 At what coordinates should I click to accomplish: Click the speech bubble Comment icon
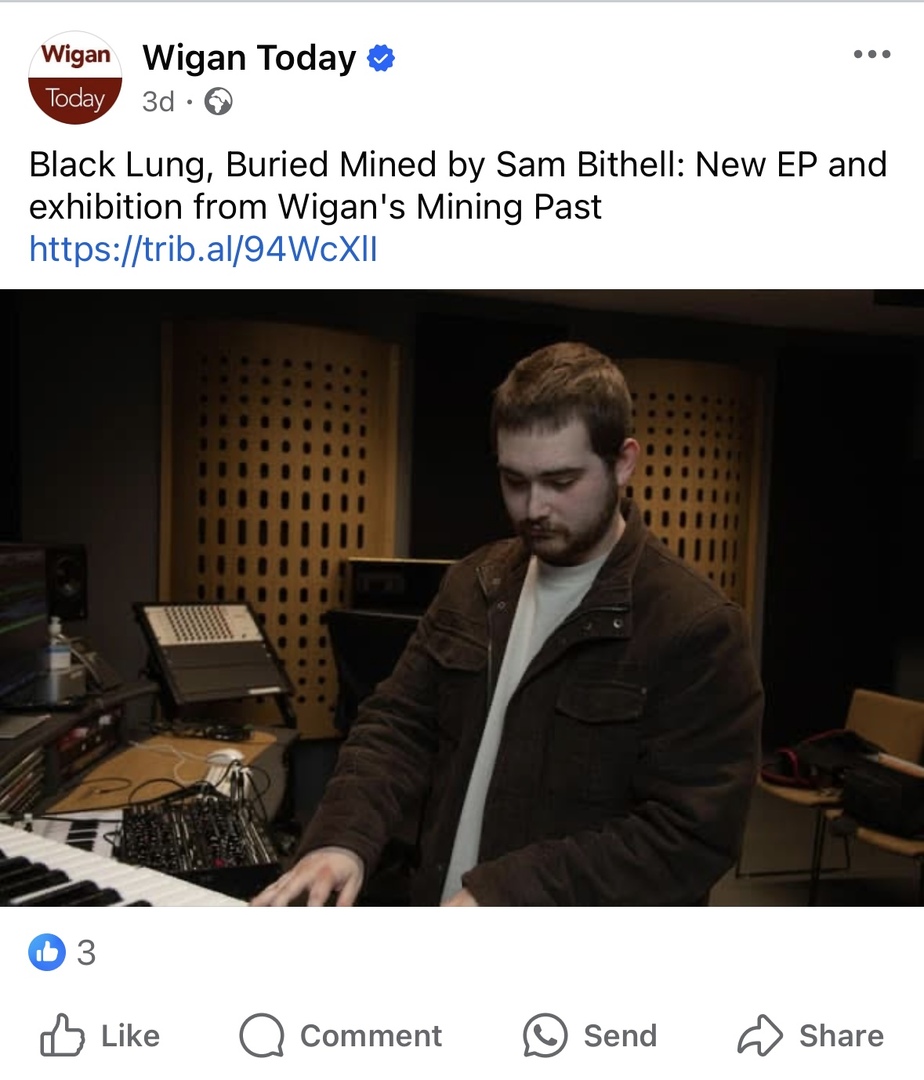click(262, 1035)
